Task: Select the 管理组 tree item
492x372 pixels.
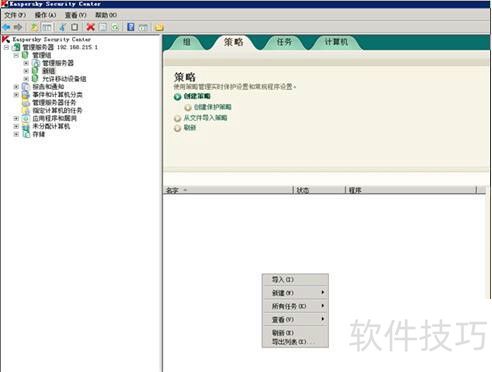Action: tap(42, 55)
